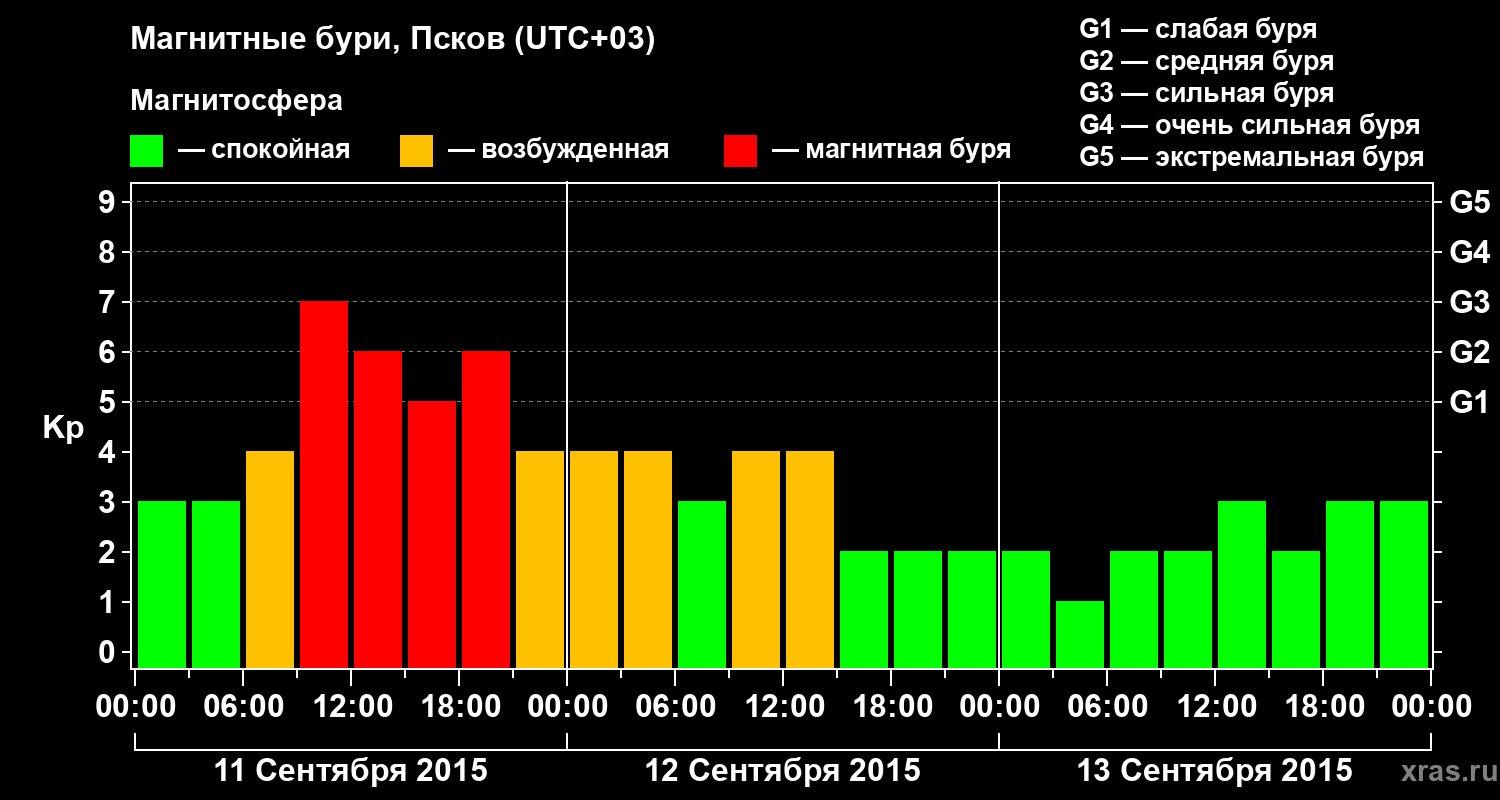Select the shortest green bar at Kp 1
The image size is (1500, 800).
[1080, 635]
